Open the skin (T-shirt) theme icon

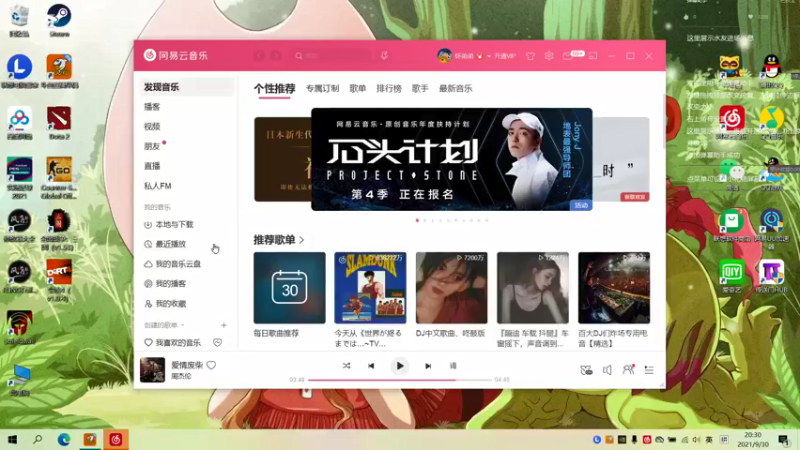click(531, 56)
